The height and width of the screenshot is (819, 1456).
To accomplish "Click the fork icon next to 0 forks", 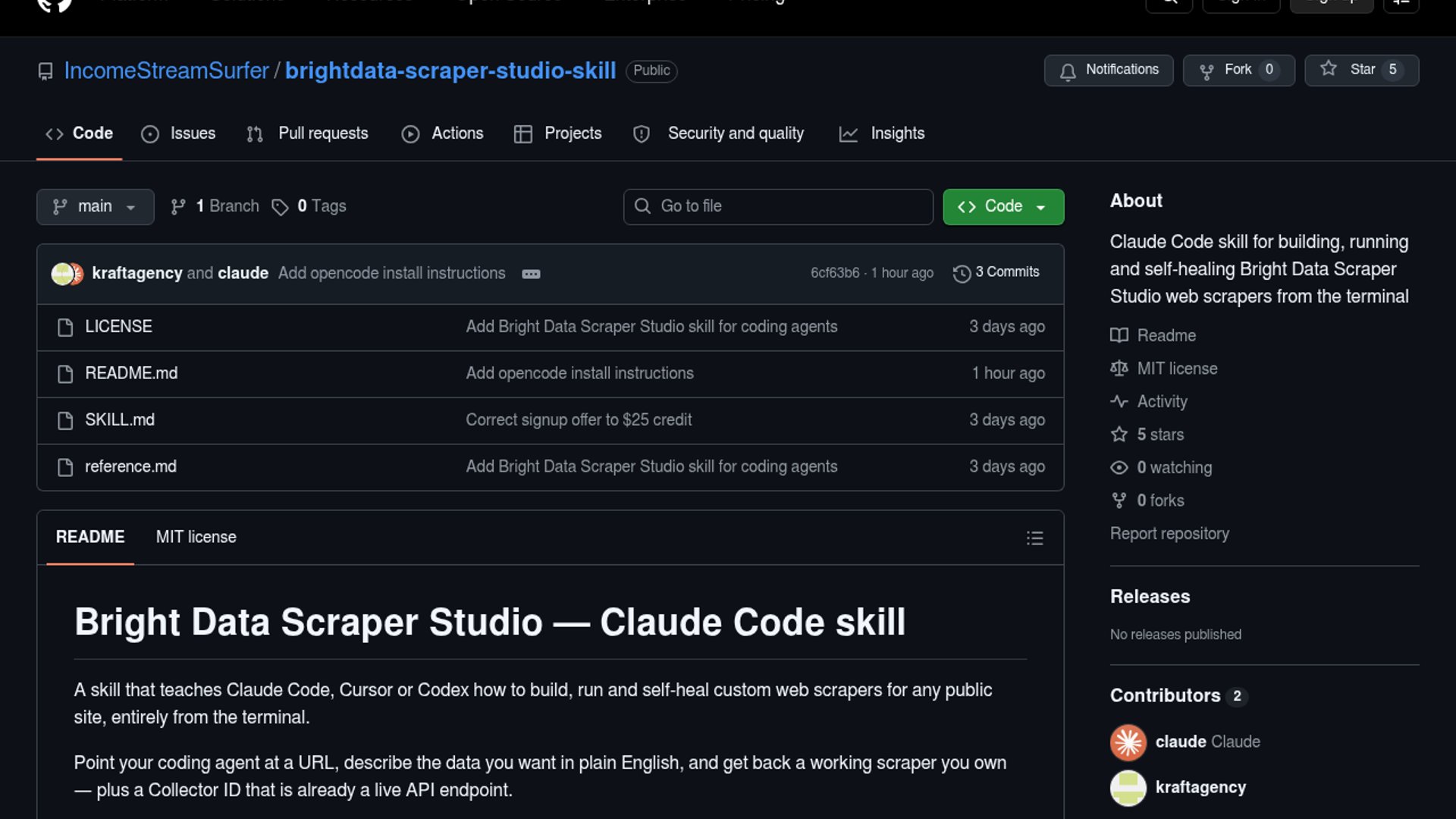I will tap(1119, 500).
